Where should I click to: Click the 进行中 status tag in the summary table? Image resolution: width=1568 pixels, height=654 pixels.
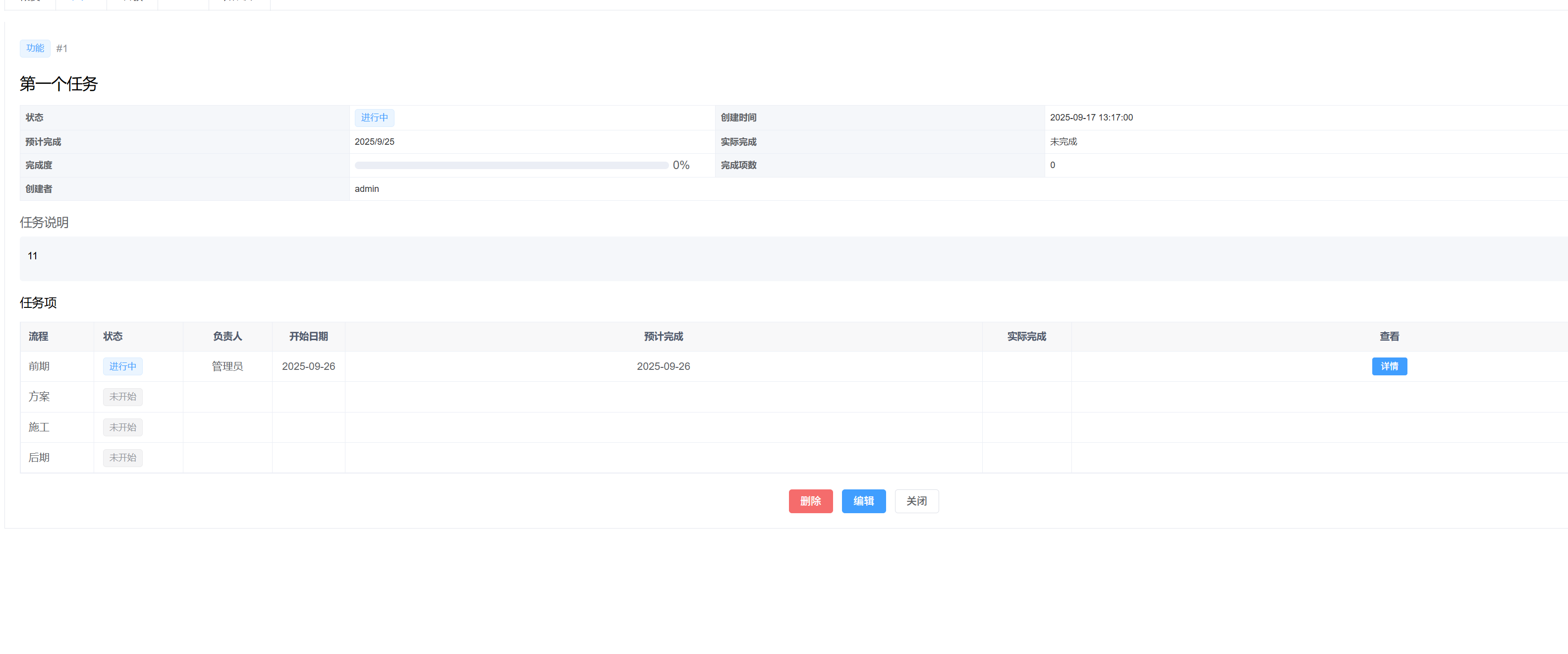pyautogui.click(x=374, y=118)
